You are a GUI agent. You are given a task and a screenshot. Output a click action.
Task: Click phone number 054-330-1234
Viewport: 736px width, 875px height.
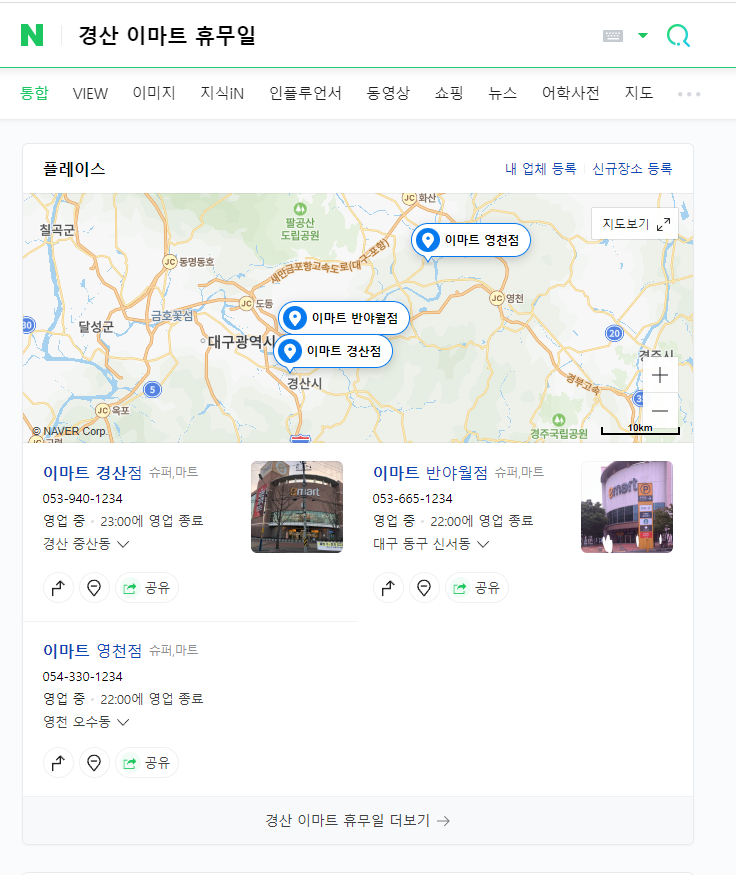tap(83, 676)
